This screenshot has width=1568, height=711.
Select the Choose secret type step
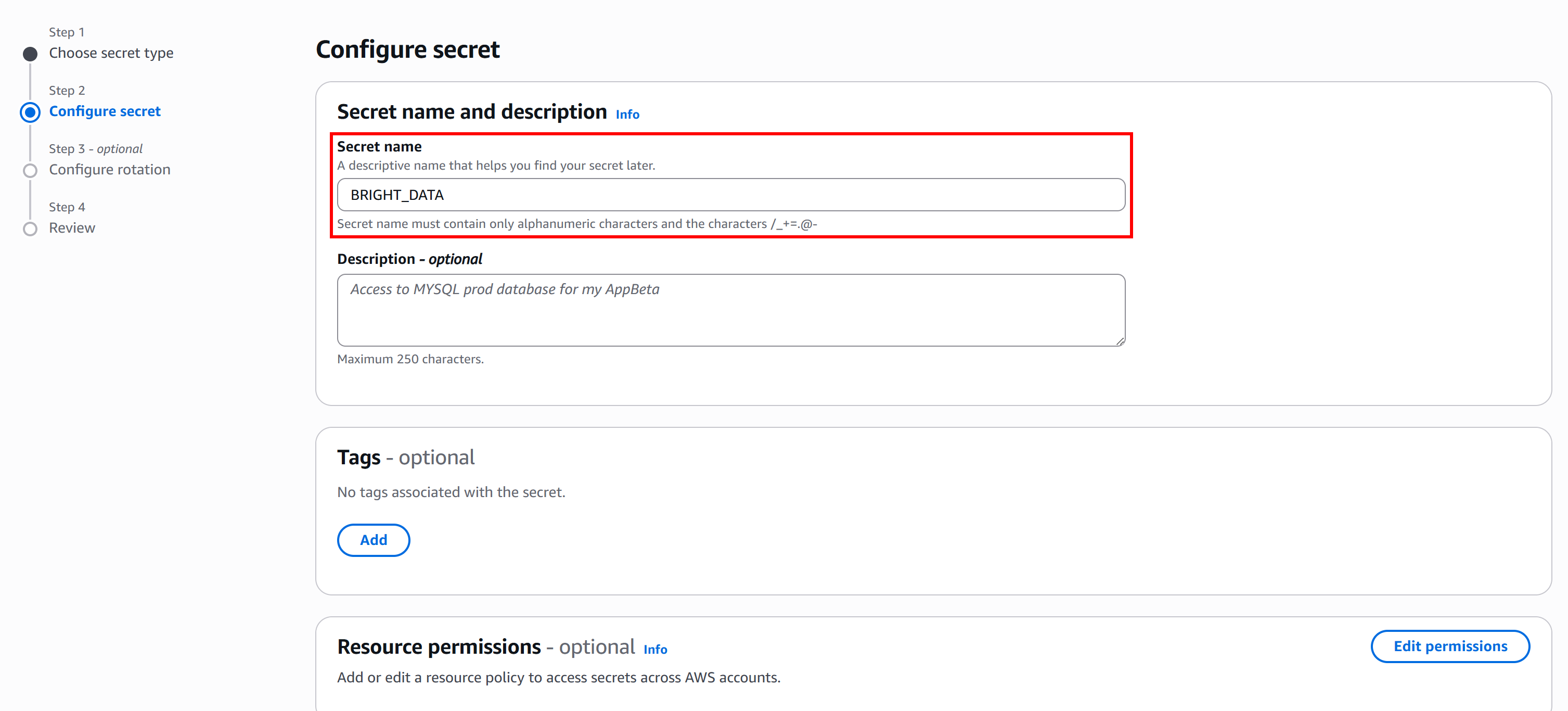111,53
